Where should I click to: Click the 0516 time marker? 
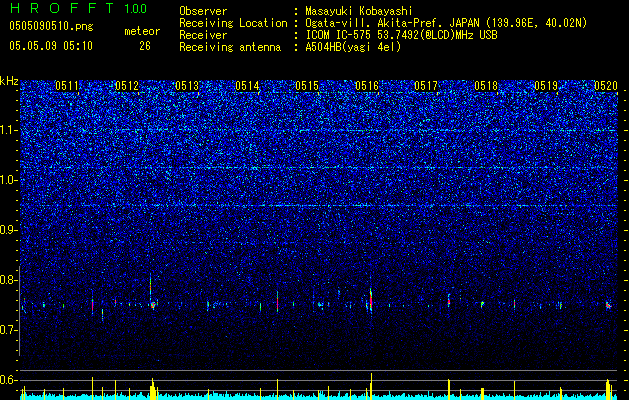(367, 86)
